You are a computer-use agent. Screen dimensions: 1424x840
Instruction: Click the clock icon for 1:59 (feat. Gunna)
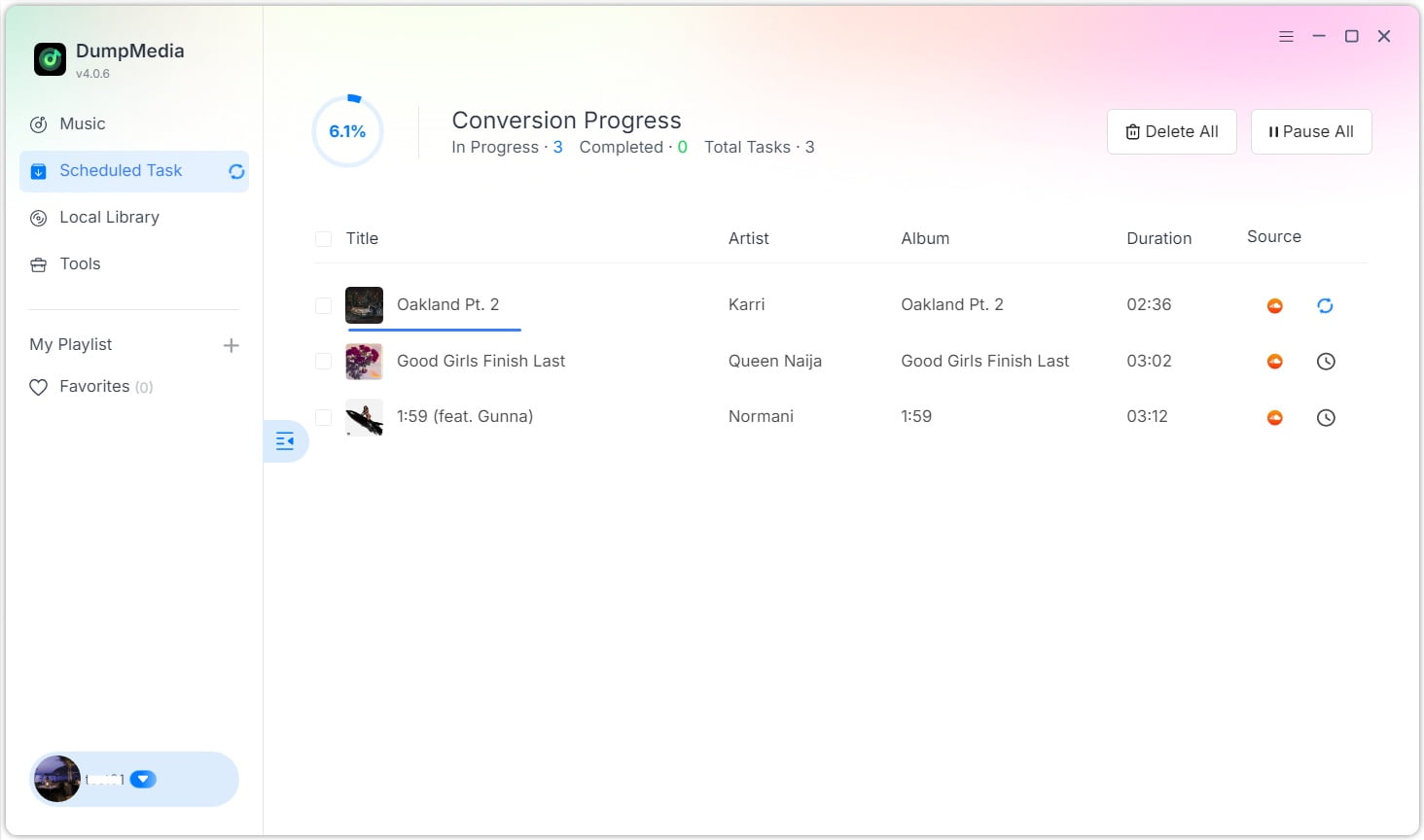click(1325, 418)
